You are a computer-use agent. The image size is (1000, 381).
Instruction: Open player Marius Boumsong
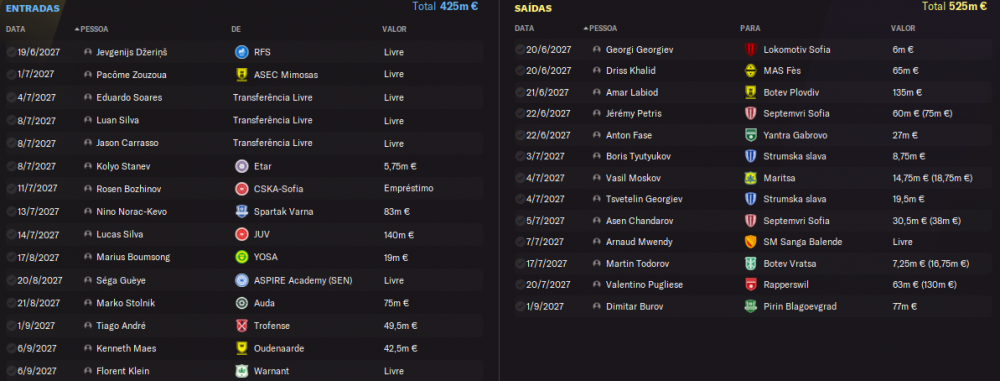[x=133, y=257]
